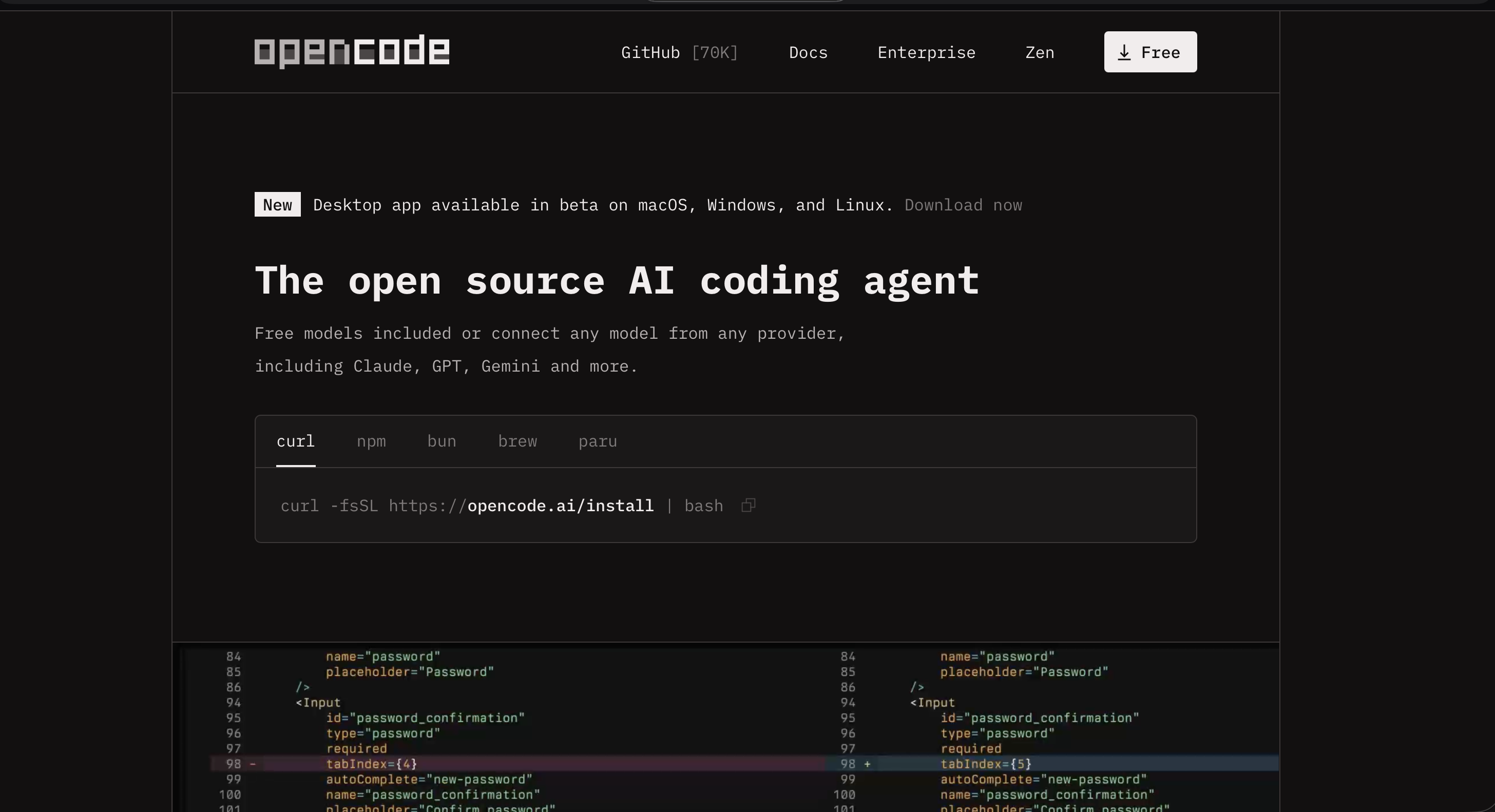Click the [70K] star count

pos(715,52)
